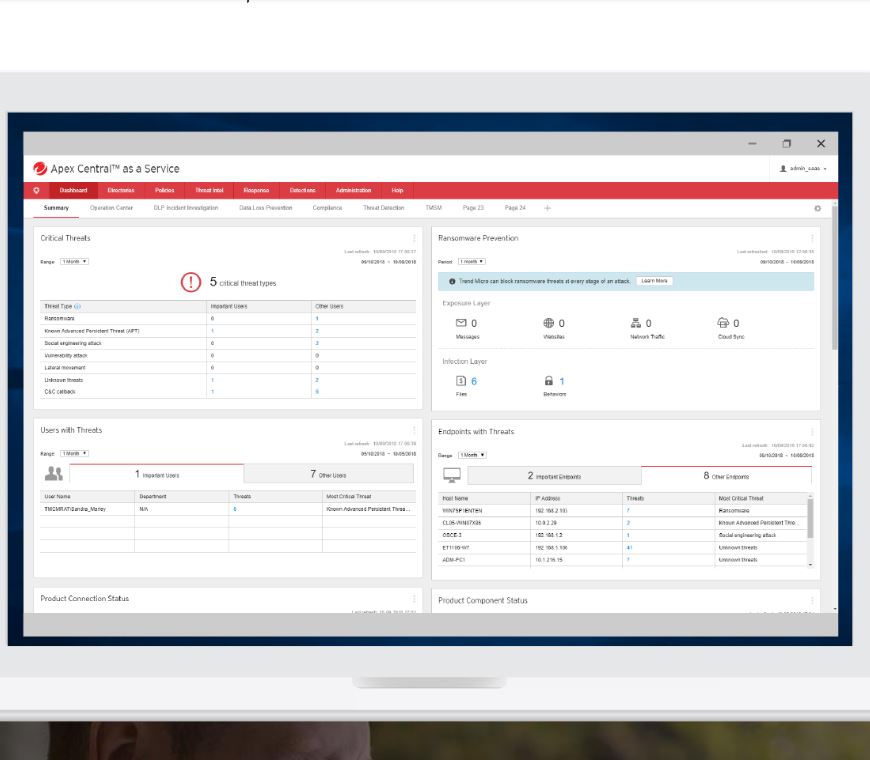Click the Files icon in Infection Layer
This screenshot has height=760, width=870.
[x=461, y=381]
